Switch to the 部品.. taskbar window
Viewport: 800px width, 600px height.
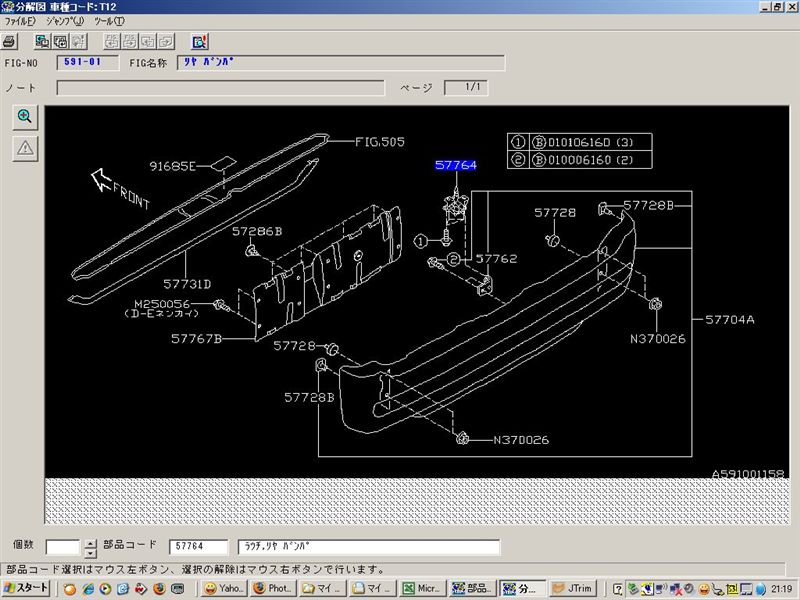point(471,589)
